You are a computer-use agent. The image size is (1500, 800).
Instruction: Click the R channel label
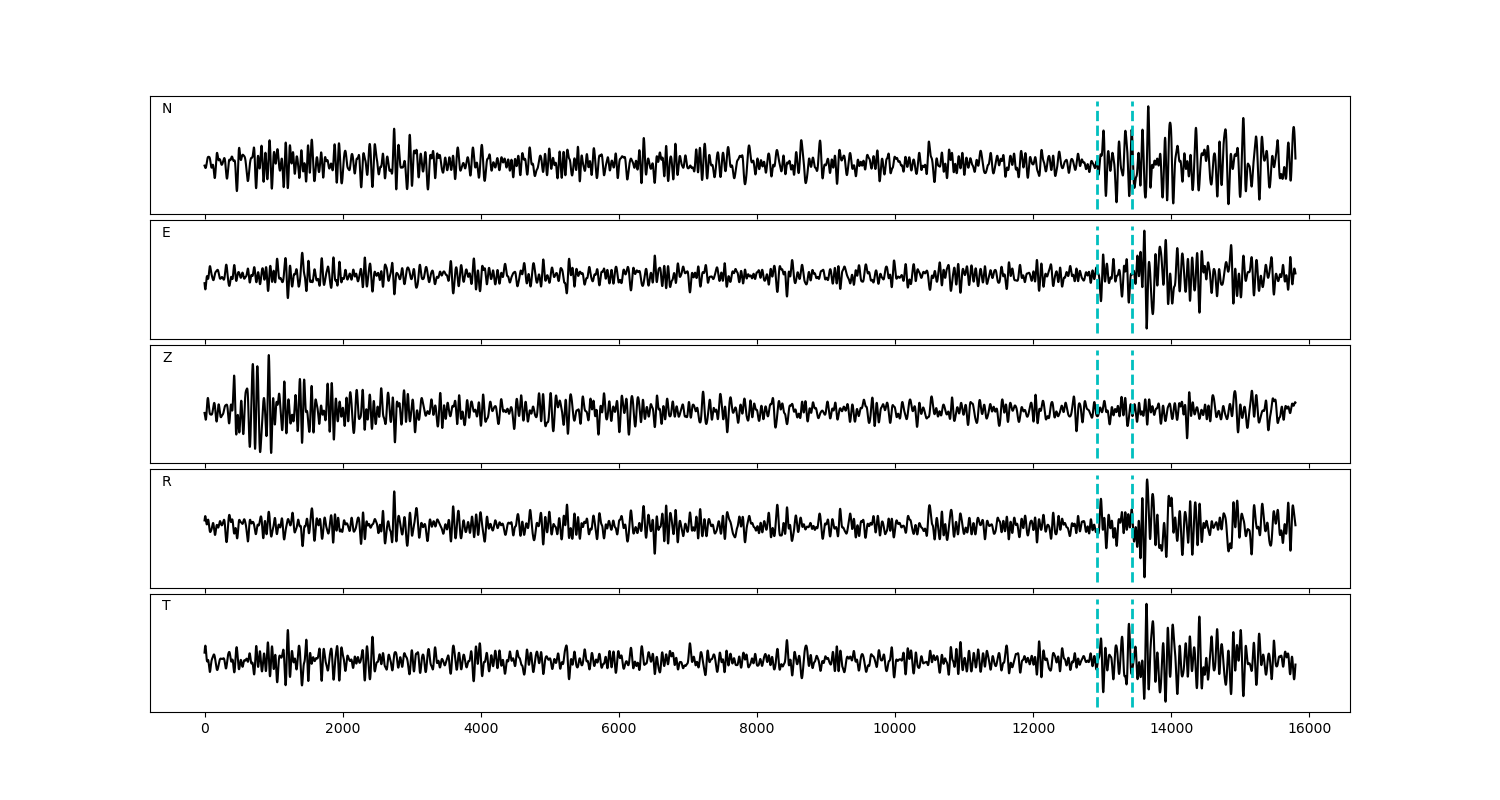click(x=167, y=482)
